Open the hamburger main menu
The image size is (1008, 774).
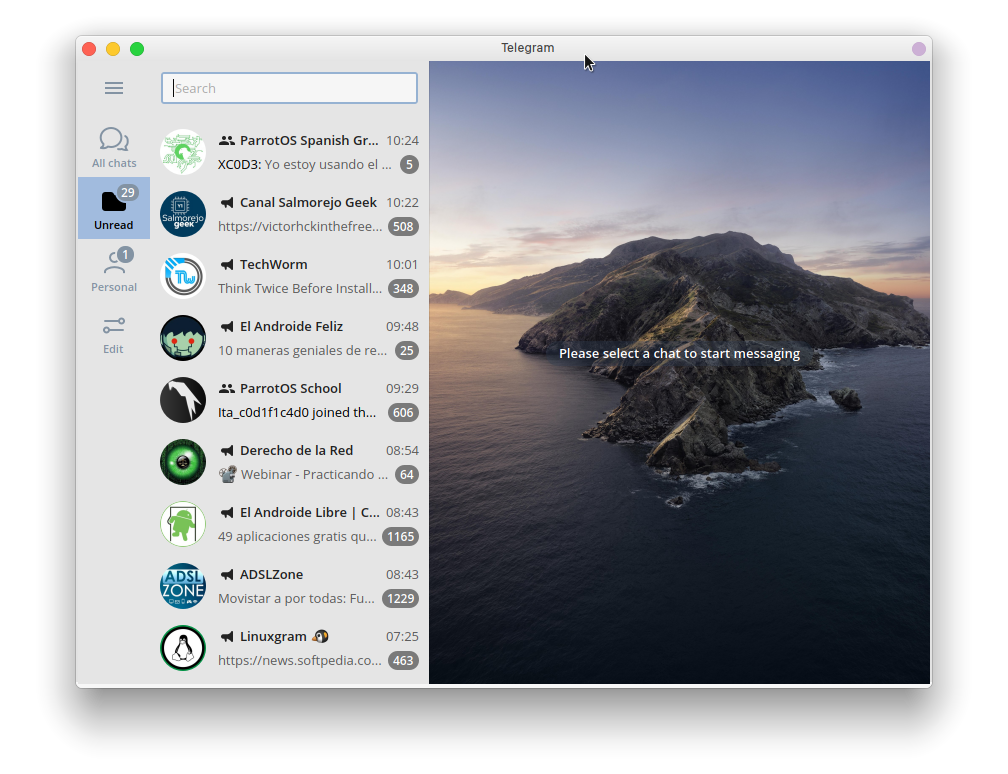(114, 88)
